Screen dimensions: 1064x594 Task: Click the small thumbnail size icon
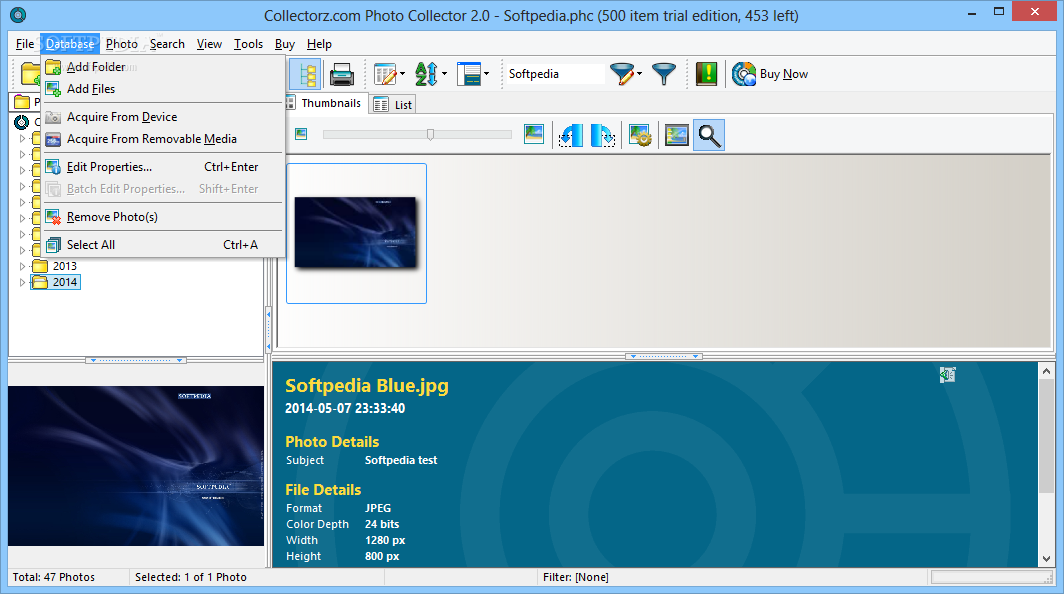[x=301, y=134]
